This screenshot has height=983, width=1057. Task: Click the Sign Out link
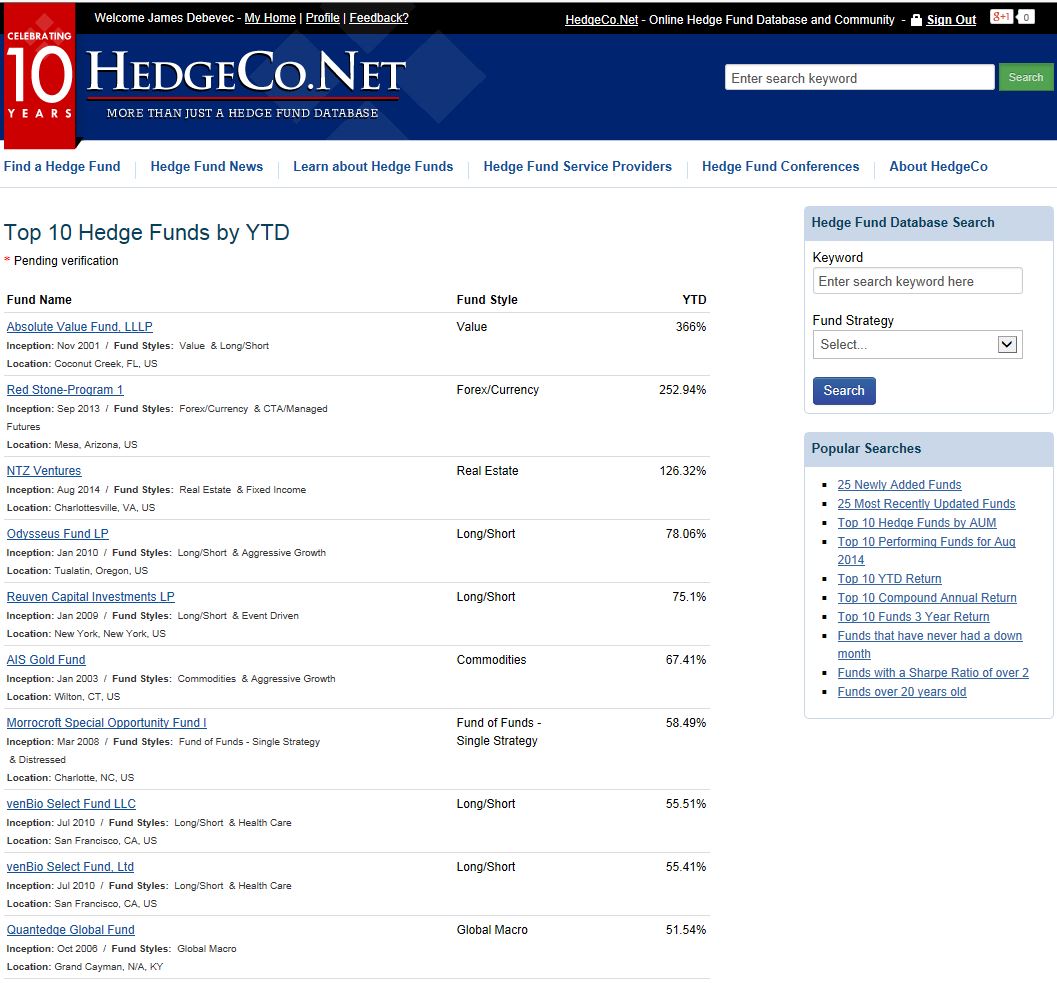coord(951,20)
